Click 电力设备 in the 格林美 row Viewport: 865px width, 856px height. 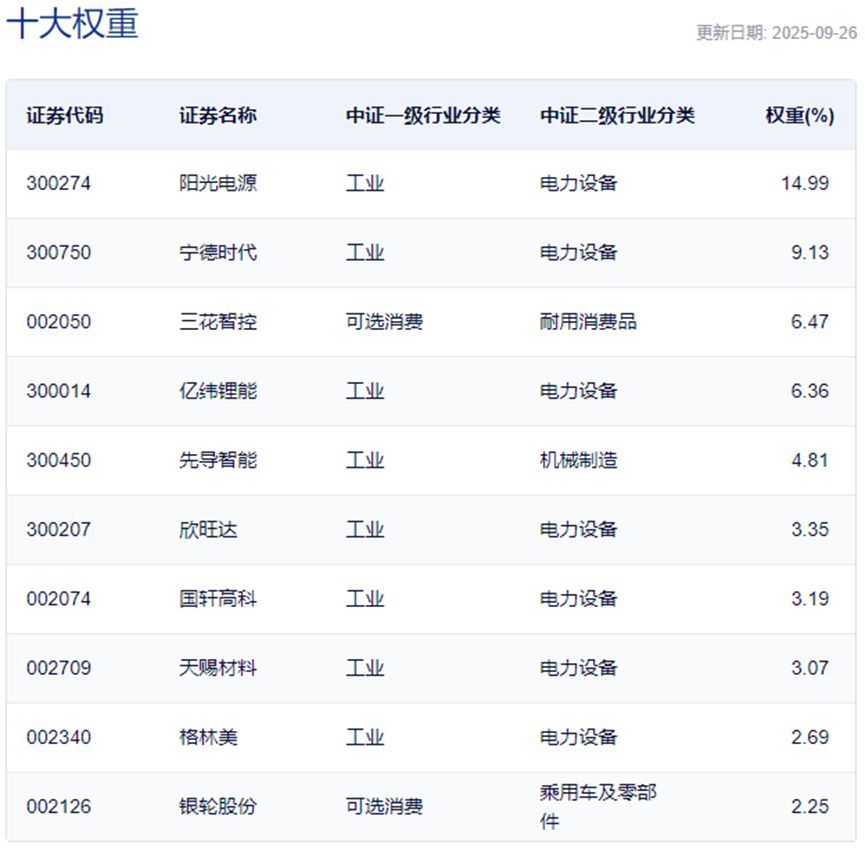pyautogui.click(x=579, y=737)
